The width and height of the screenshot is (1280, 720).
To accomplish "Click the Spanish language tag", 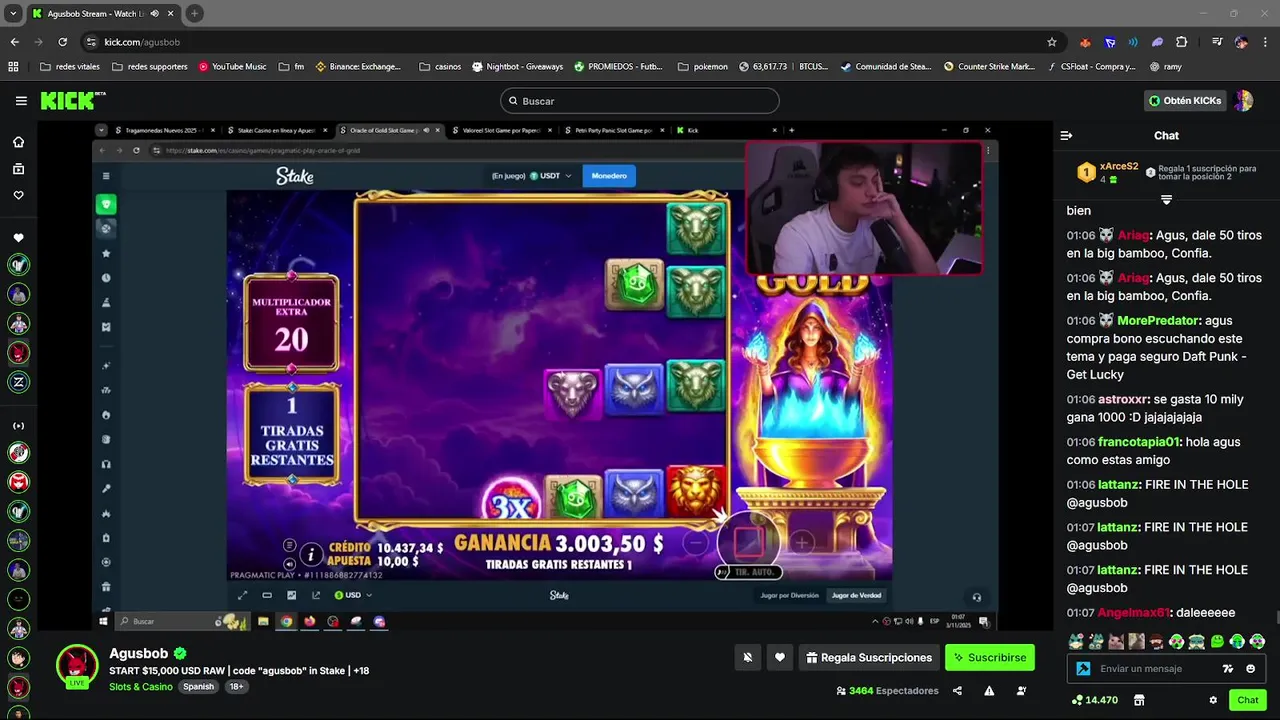I will click(x=198, y=687).
